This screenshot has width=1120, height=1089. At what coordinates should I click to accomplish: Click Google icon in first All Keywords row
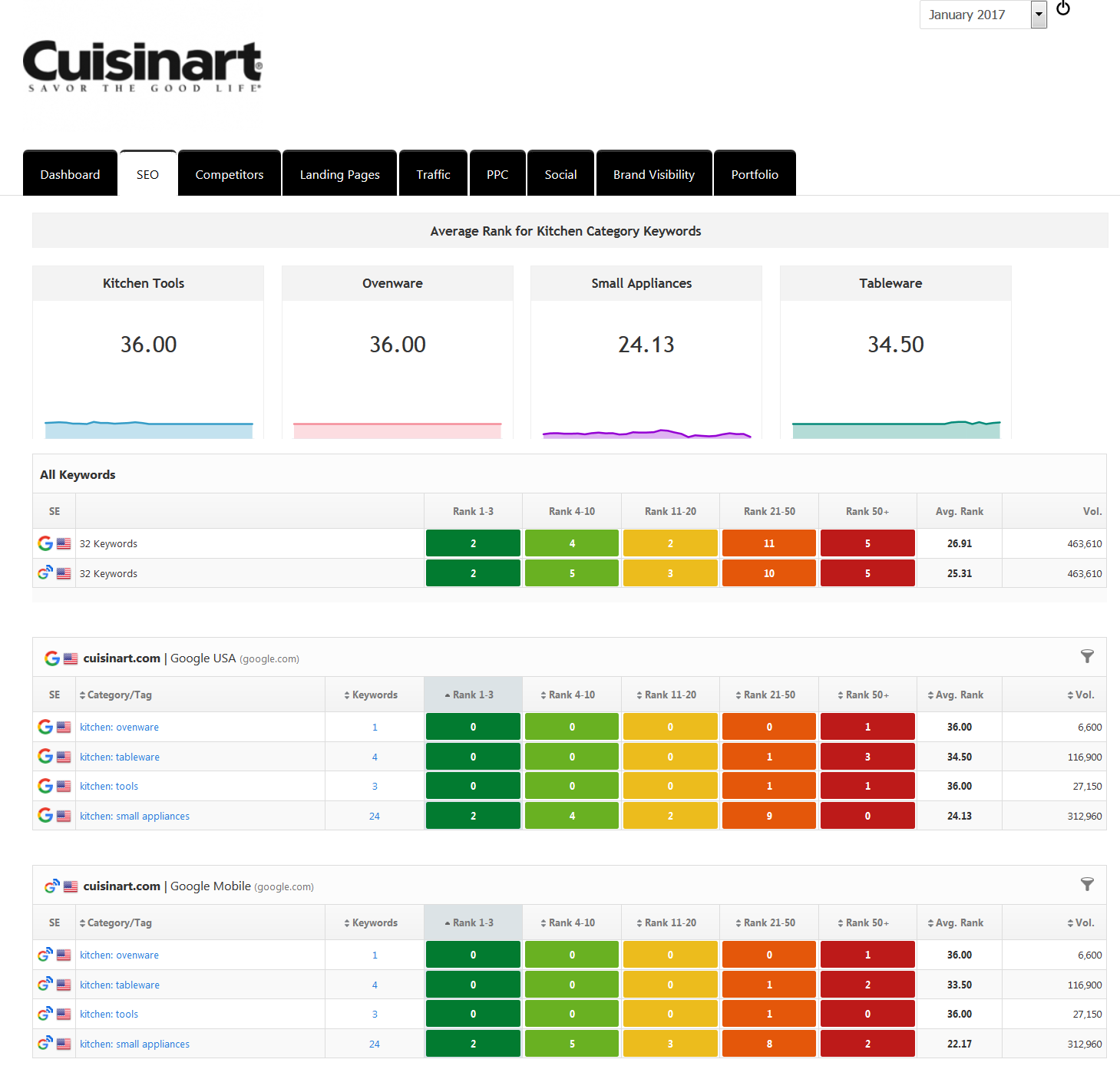45,543
